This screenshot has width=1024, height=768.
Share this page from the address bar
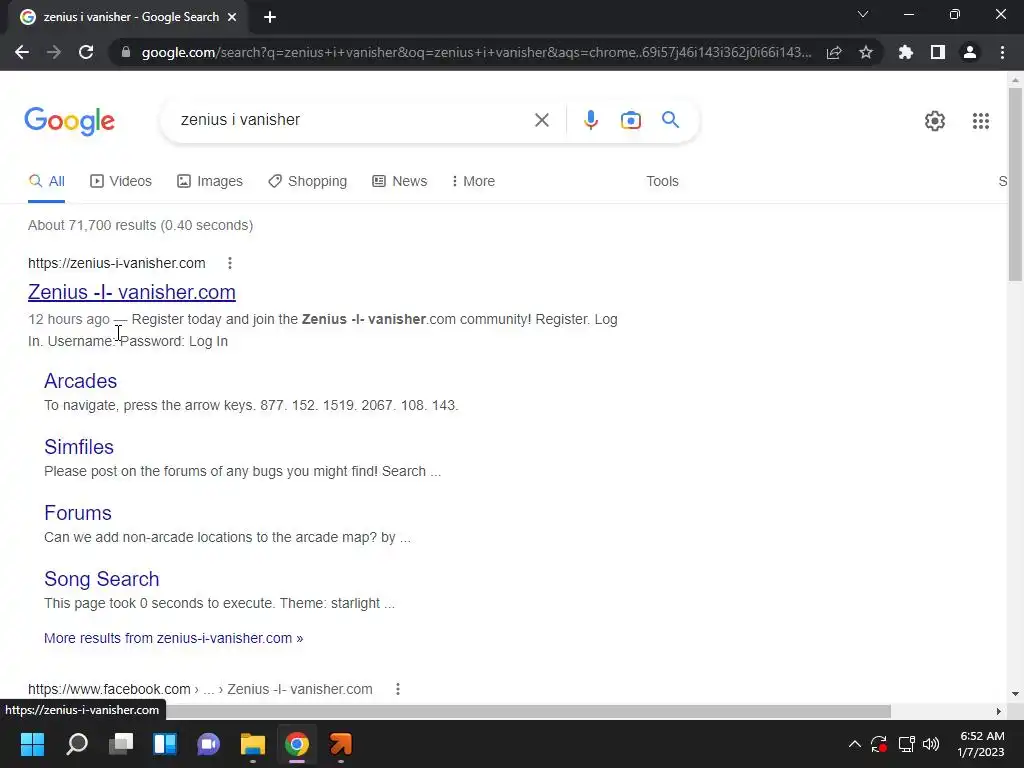pyautogui.click(x=834, y=52)
